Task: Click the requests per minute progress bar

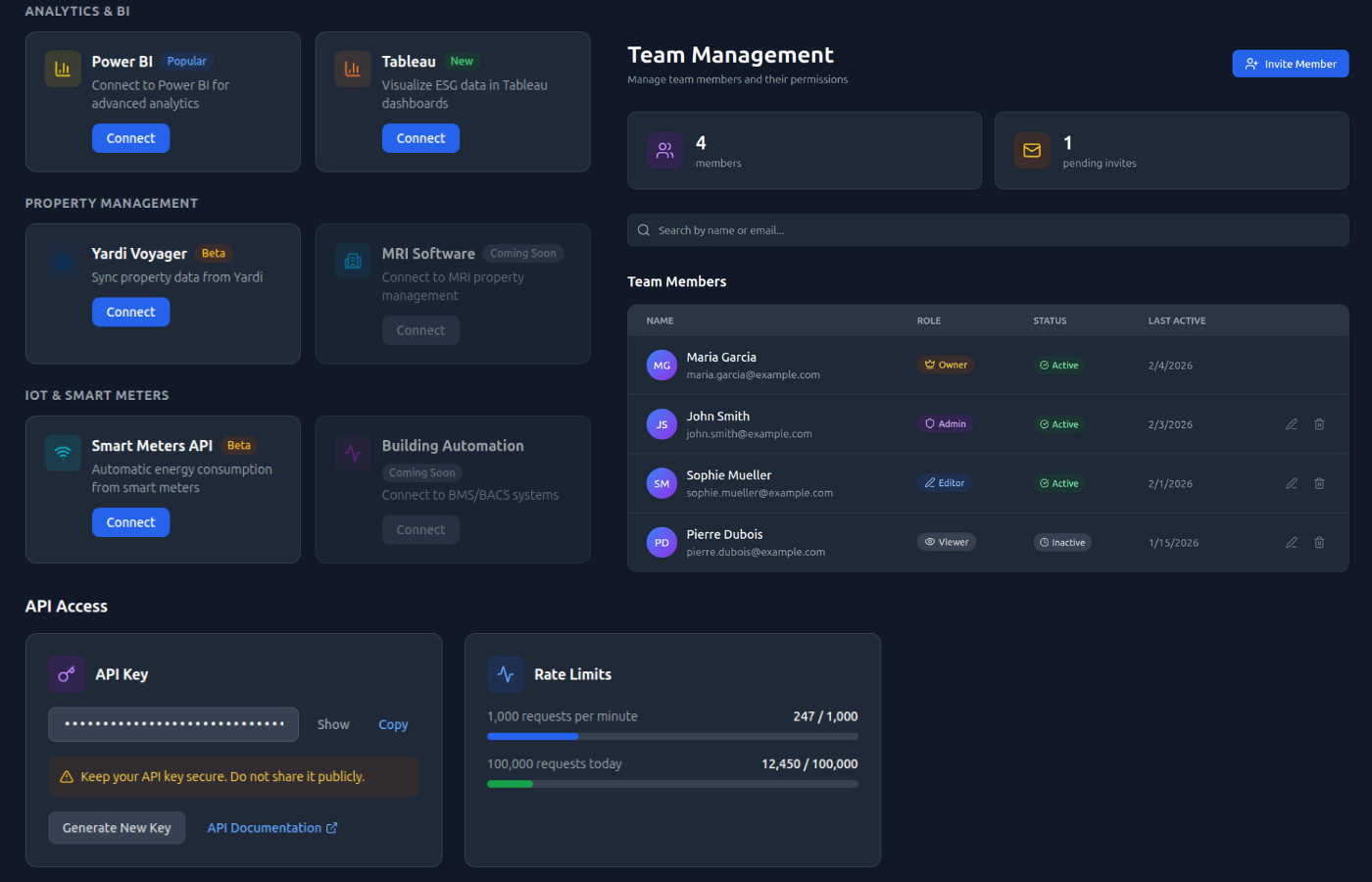Action: click(x=672, y=736)
